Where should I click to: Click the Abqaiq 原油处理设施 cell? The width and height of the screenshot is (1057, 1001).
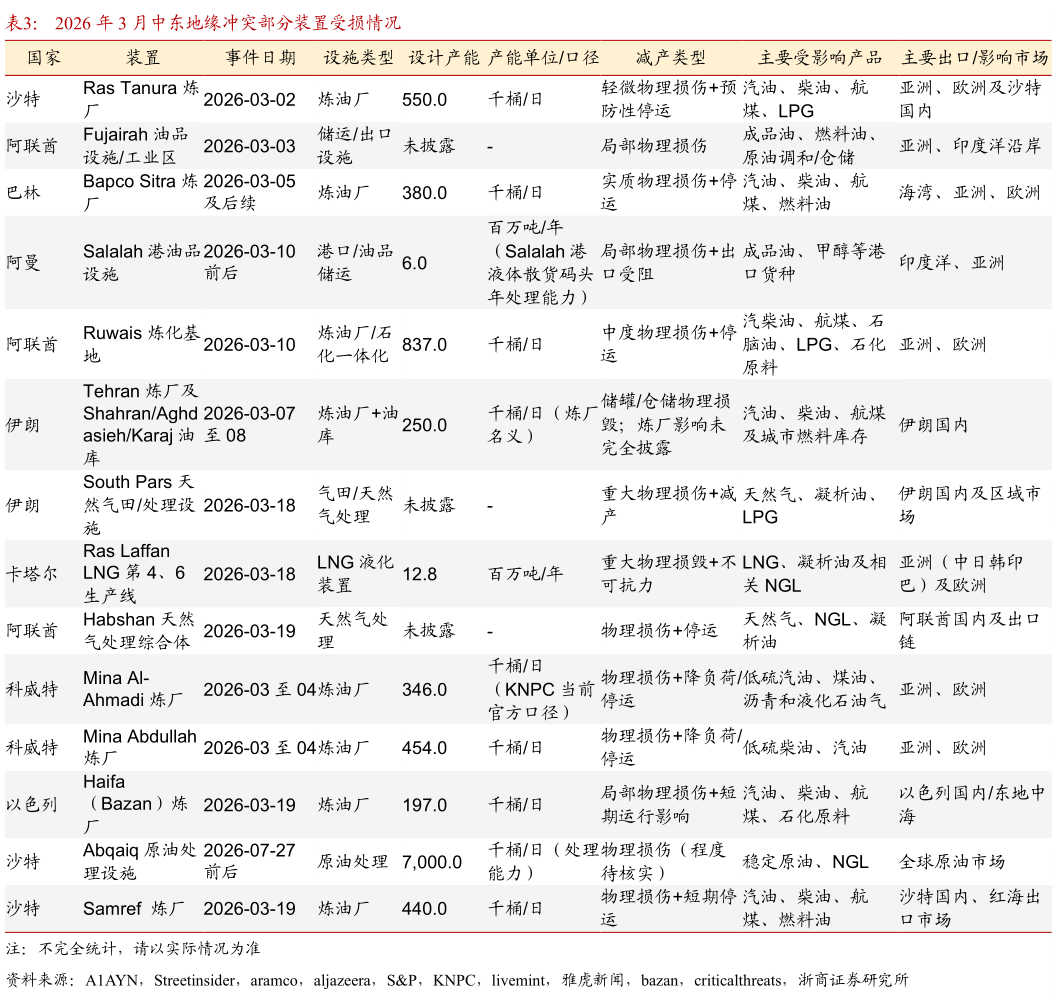(140, 861)
